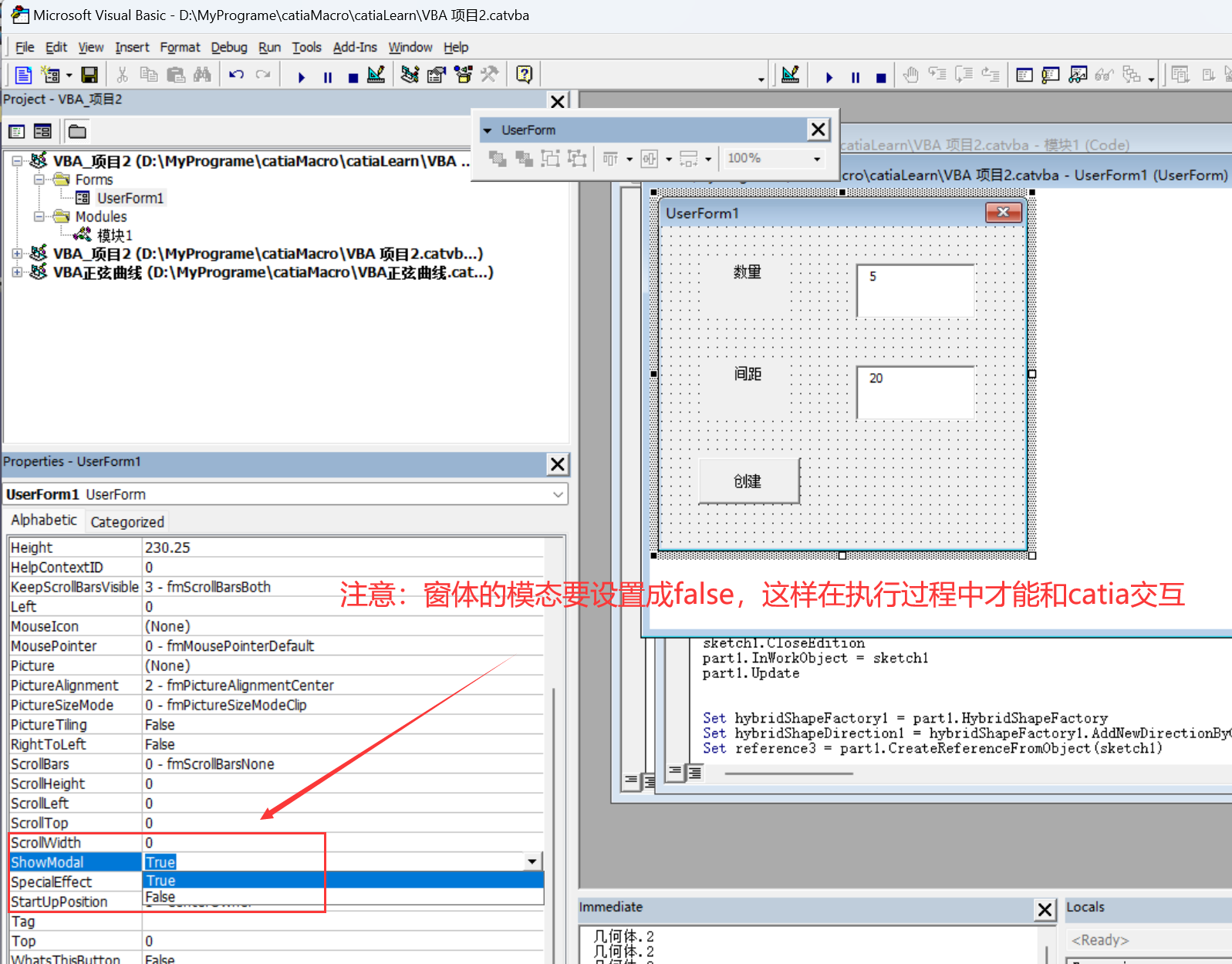Click the Find binoculars icon
Viewport: 1232px width, 964px height.
tap(202, 75)
